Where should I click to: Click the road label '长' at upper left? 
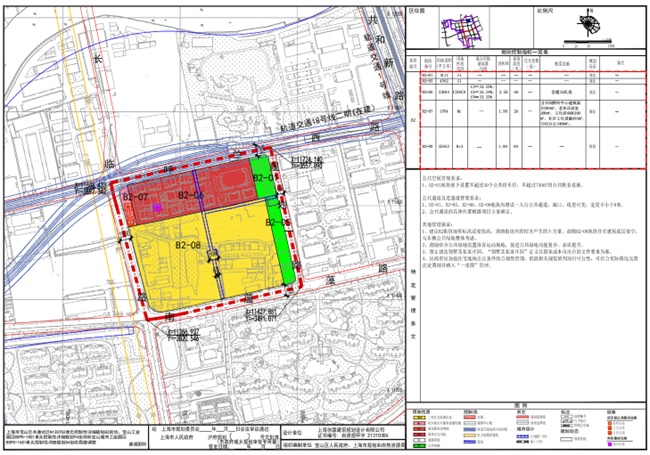point(97,58)
